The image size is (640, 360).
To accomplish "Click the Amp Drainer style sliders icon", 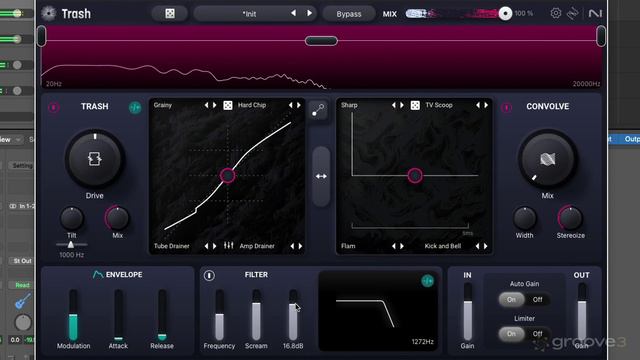I will [x=229, y=245].
